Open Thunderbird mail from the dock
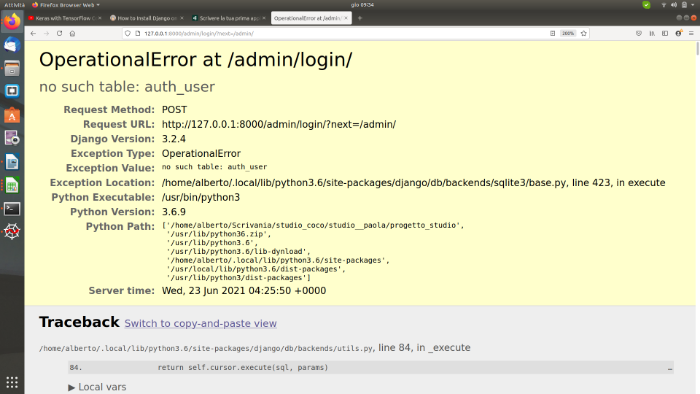700x394 pixels. (x=12, y=45)
